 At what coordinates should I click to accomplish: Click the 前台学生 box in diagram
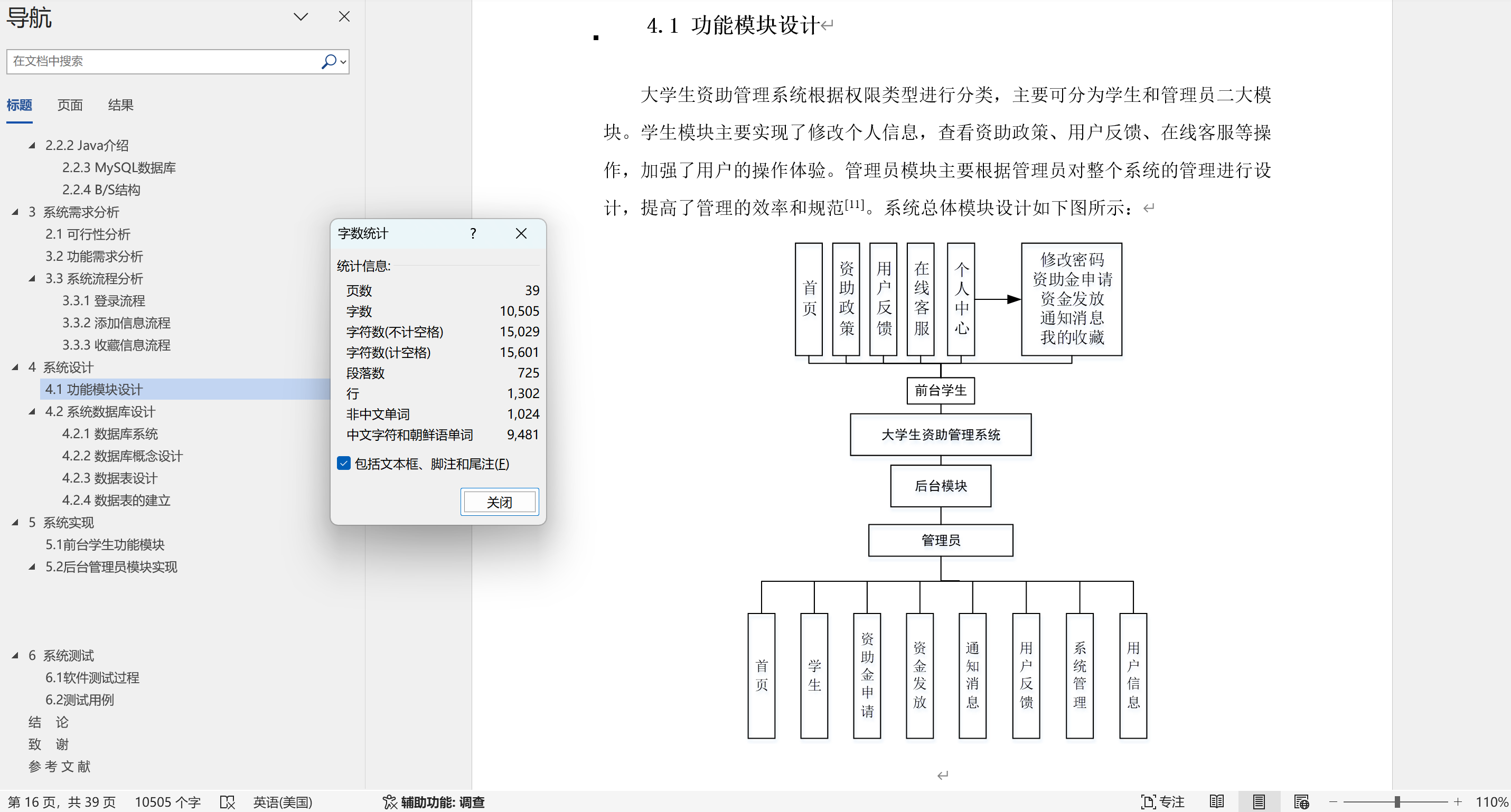point(940,391)
